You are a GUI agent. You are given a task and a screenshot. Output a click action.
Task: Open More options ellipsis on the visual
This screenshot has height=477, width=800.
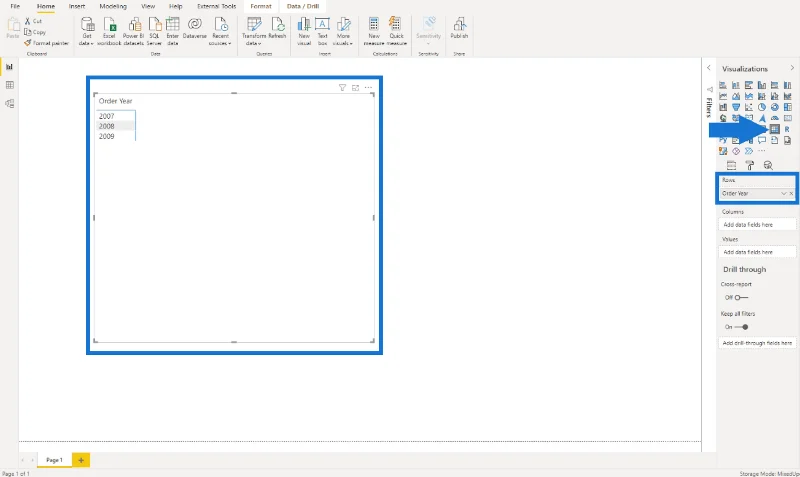pos(368,88)
